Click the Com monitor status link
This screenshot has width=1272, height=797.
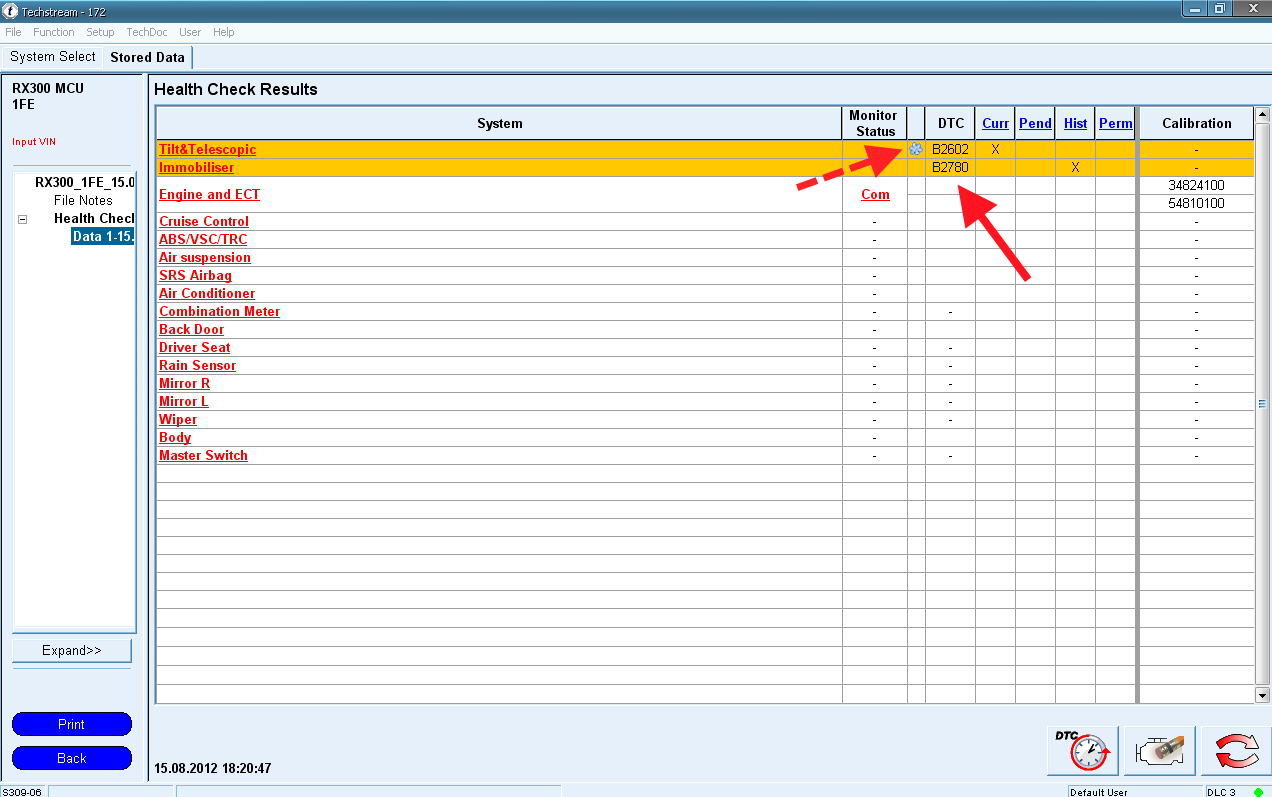(875, 195)
